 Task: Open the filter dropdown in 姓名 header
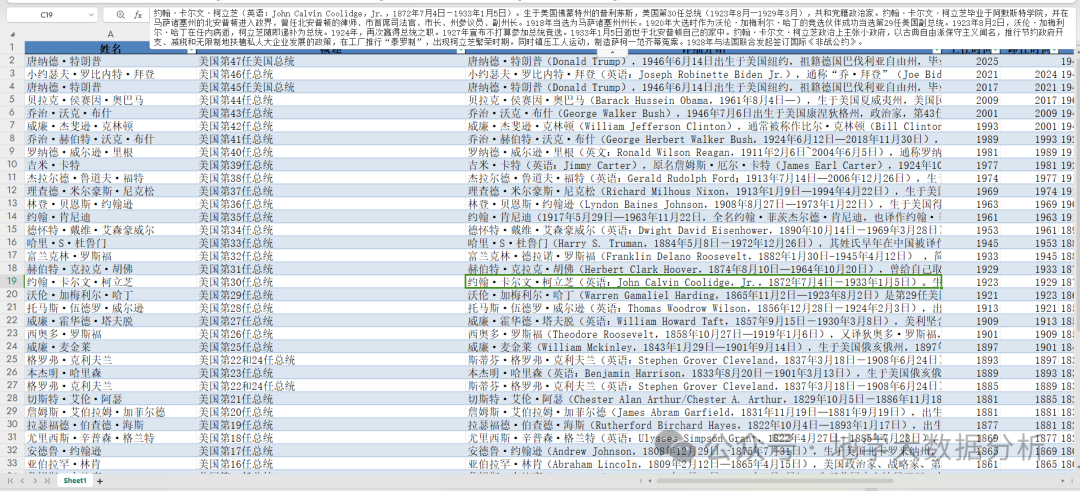point(191,50)
